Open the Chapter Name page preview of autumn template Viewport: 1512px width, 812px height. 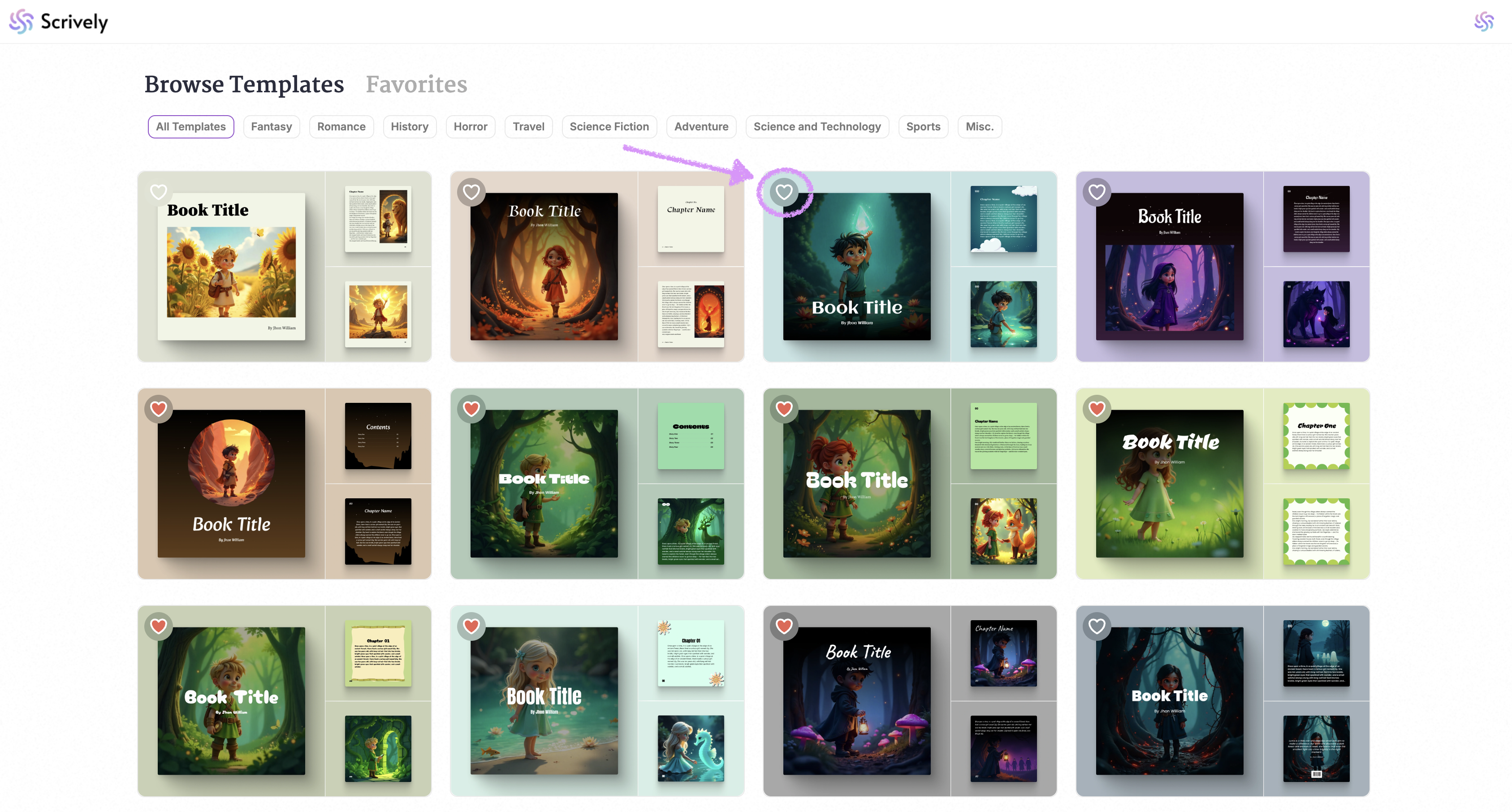click(690, 219)
